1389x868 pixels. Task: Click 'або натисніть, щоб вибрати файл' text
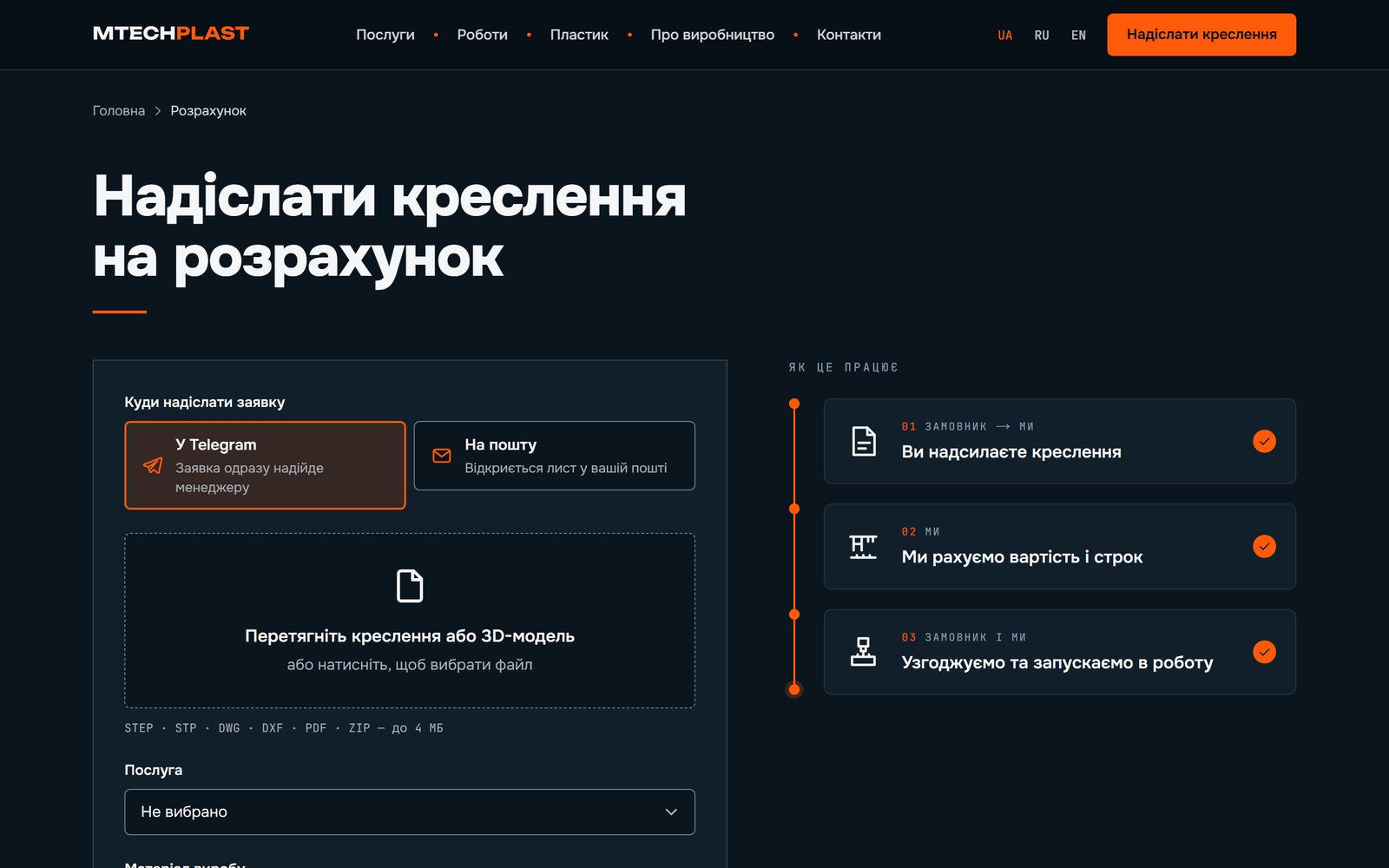(x=410, y=665)
